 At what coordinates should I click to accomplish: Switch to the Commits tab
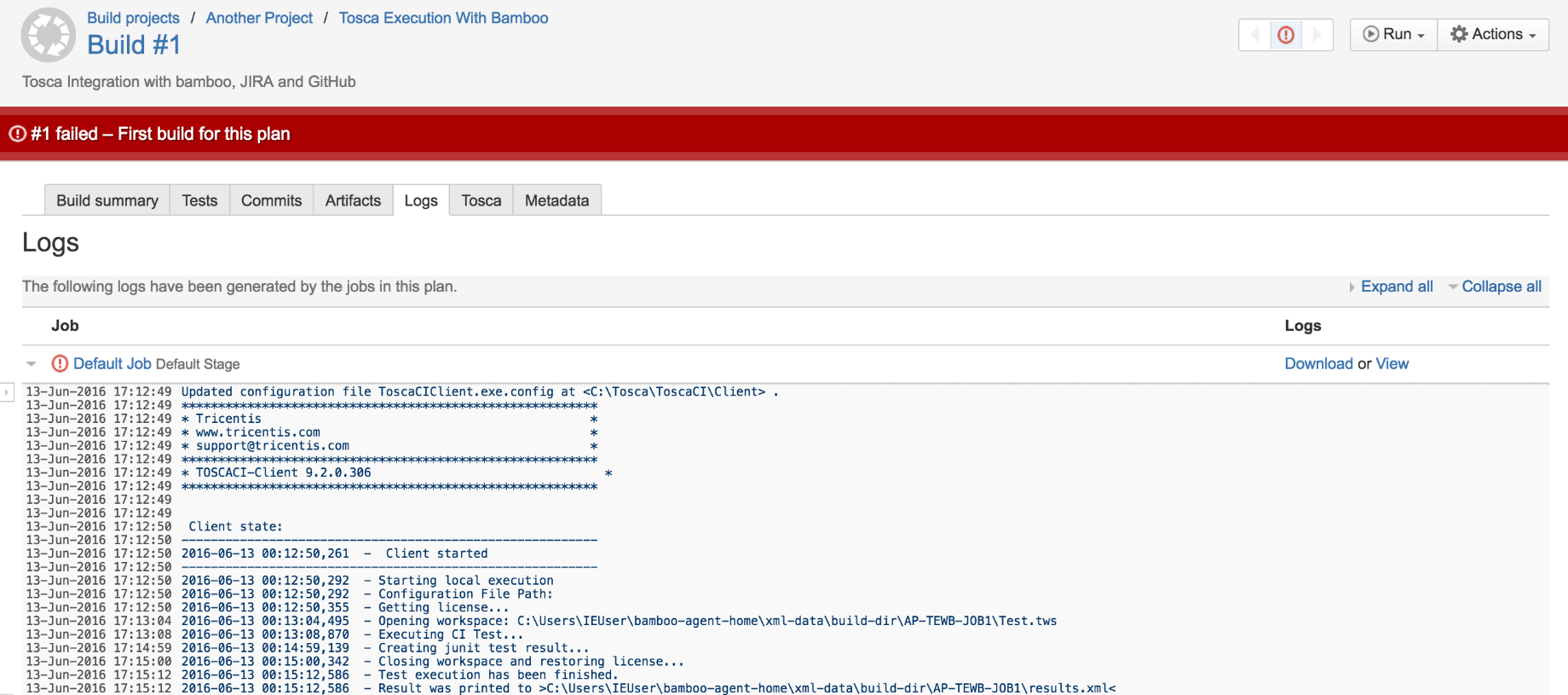point(271,200)
